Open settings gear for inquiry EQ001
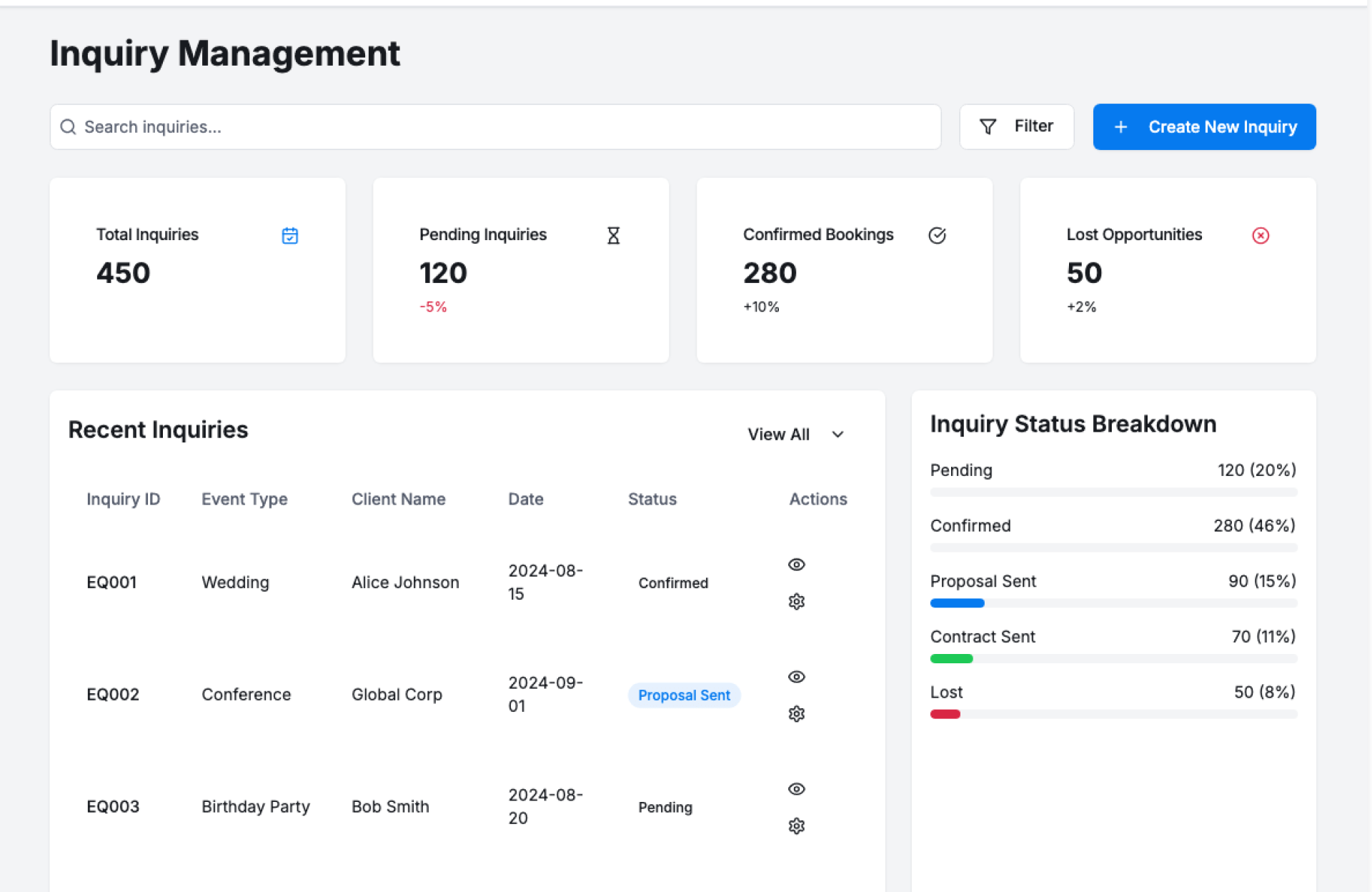1372x892 pixels. 796,602
